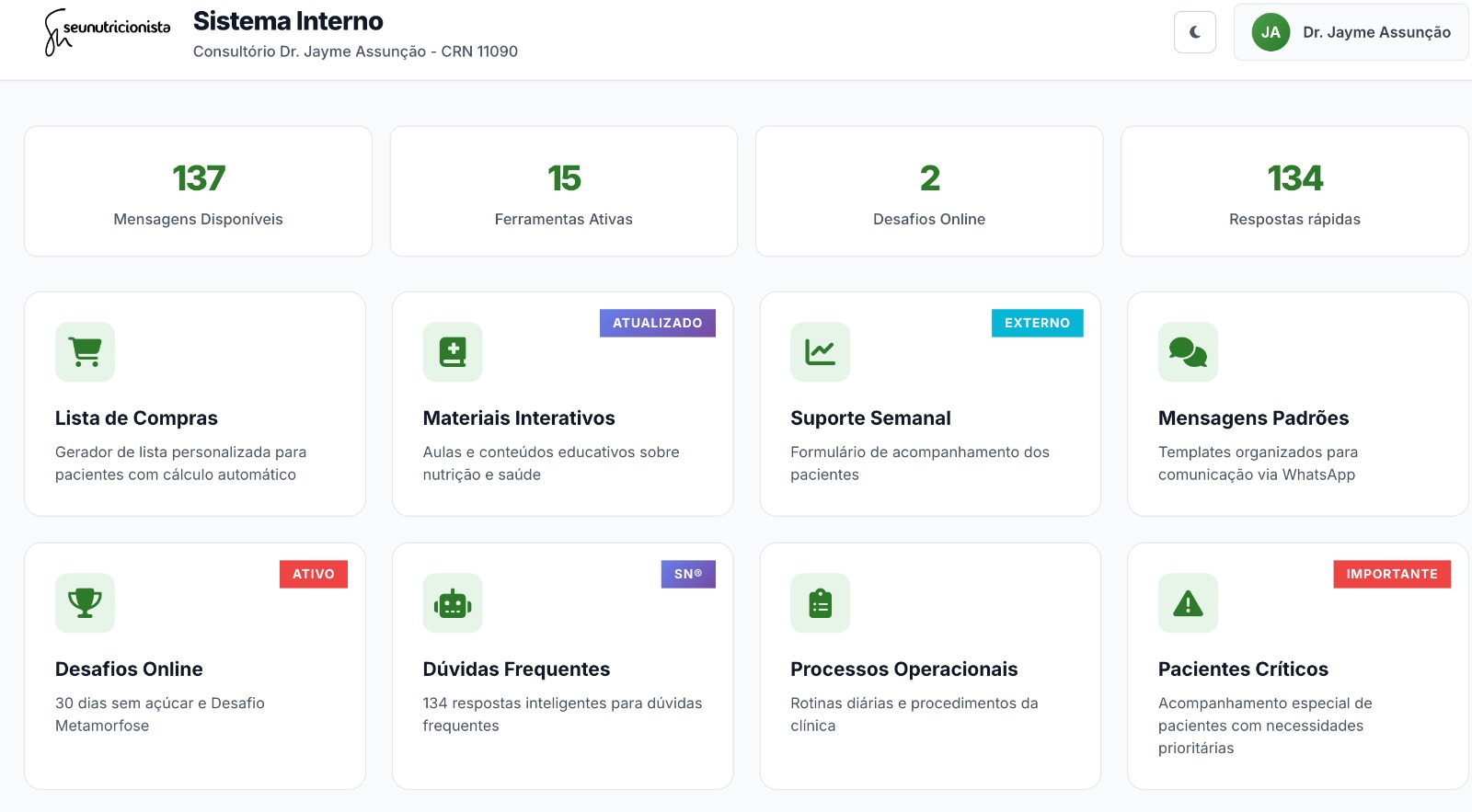Open the Processos Operacionais card title
Screen dimensions: 1472x812
[903, 669]
